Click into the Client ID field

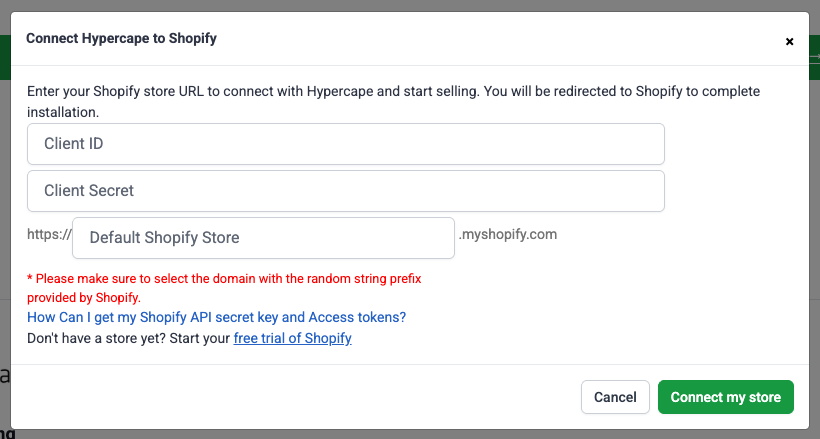point(346,144)
